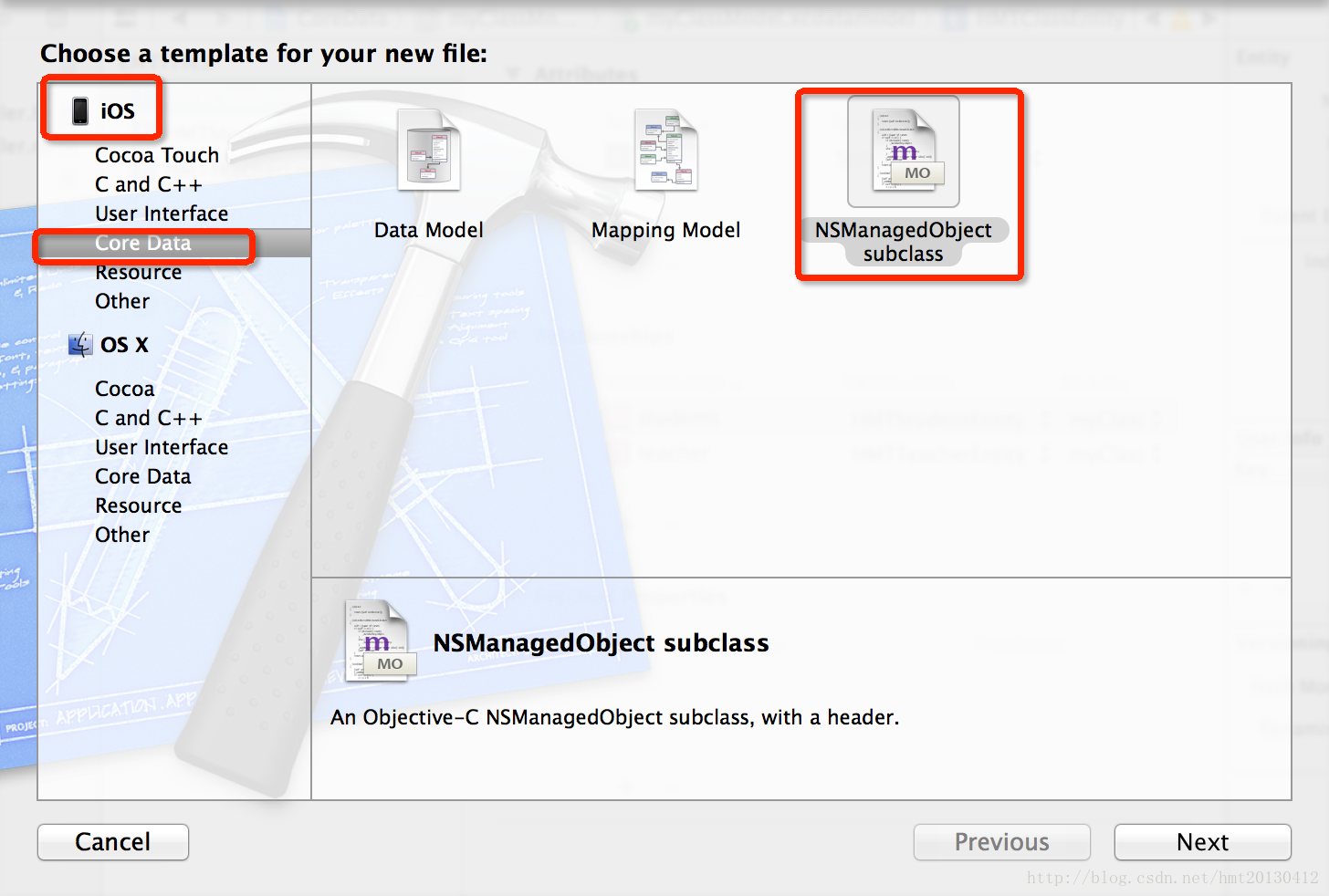1329x896 pixels.
Task: Click the Next button
Action: pos(1203,842)
